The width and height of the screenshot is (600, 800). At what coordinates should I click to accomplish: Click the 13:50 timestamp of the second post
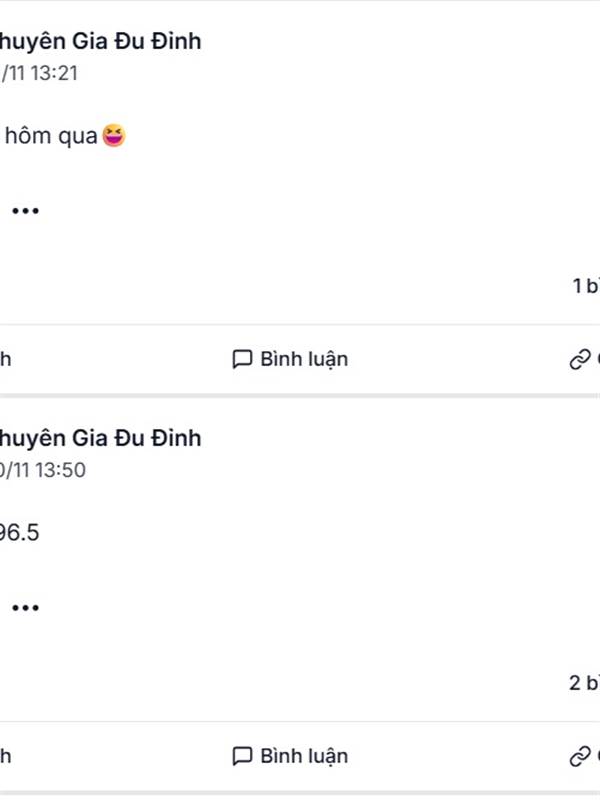[44, 470]
